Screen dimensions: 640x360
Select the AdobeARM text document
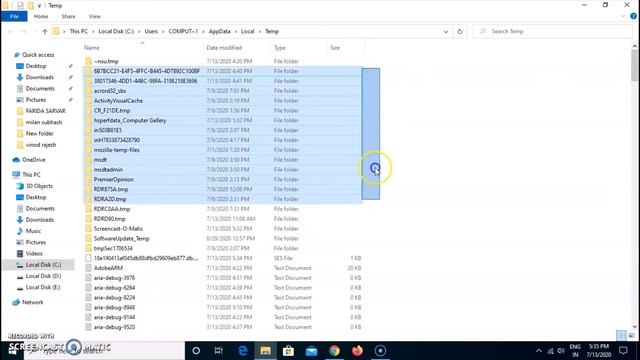coord(108,268)
